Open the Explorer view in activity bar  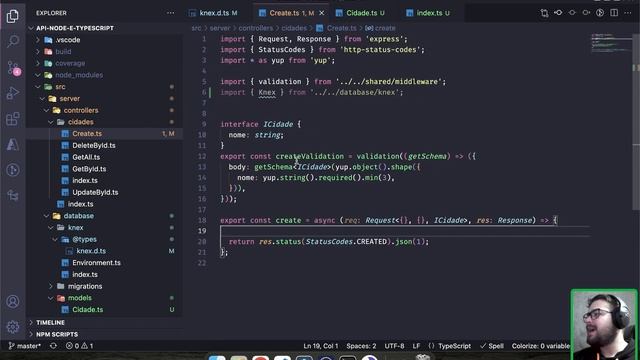[x=13, y=16]
